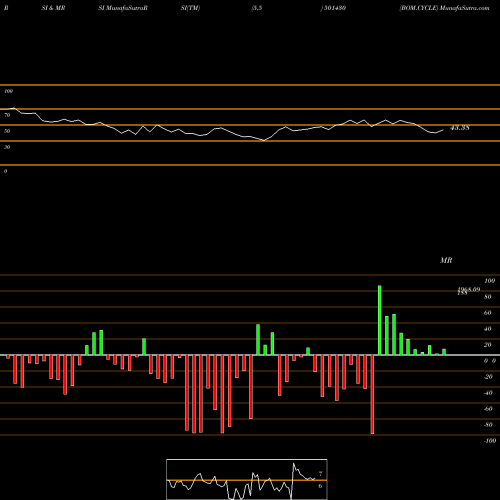Screen dimensions: 500x500
Task: Click the value 6 in mini chart
Action: (x=320, y=486)
